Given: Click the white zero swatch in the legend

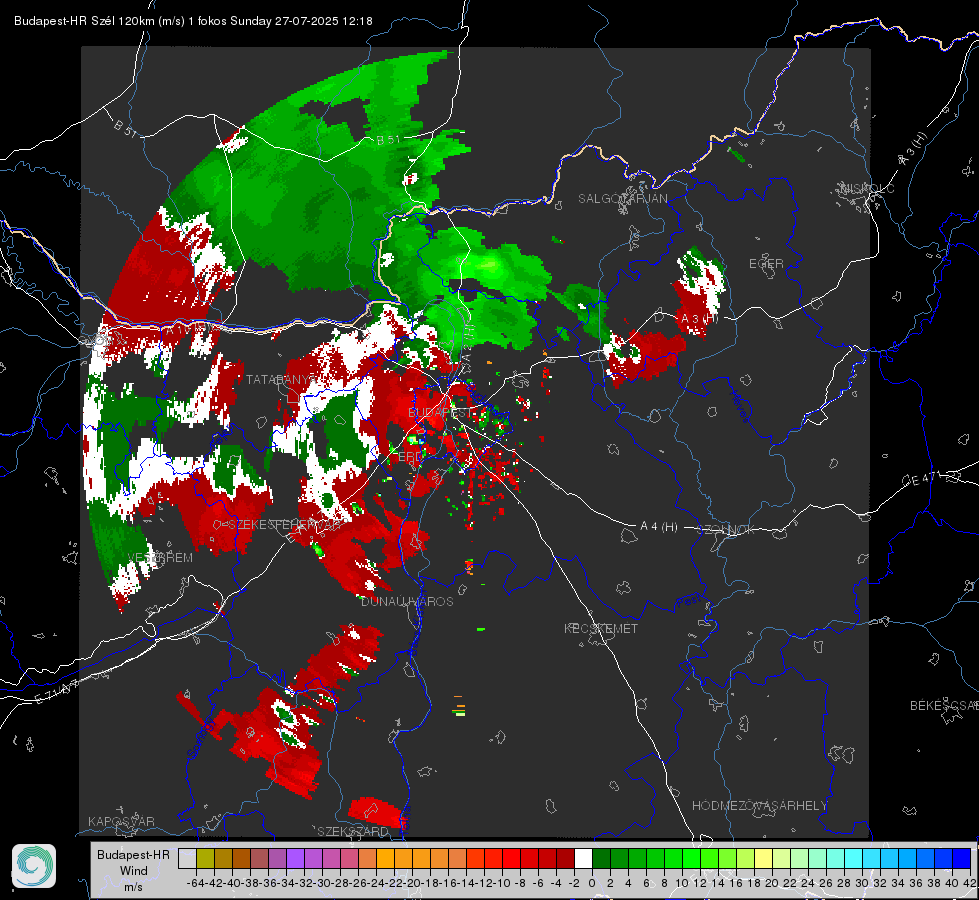Looking at the screenshot, I should point(583,859).
